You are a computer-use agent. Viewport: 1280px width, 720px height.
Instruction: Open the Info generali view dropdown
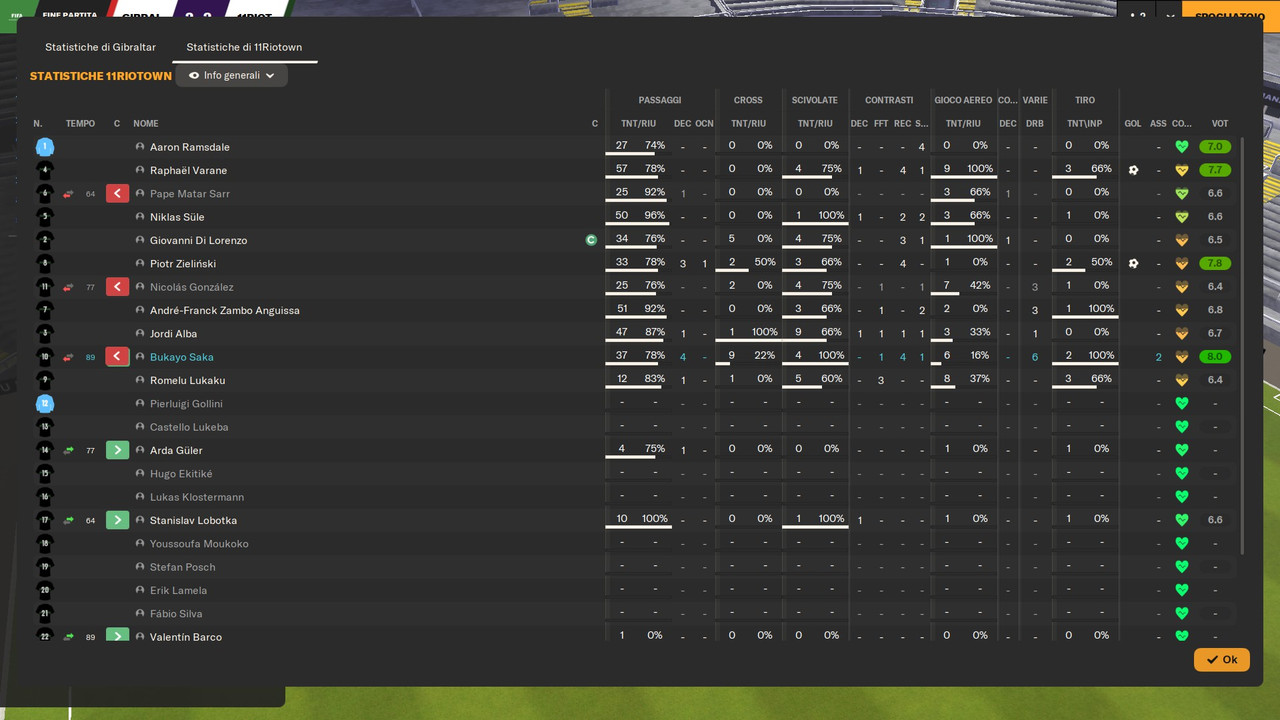[231, 75]
